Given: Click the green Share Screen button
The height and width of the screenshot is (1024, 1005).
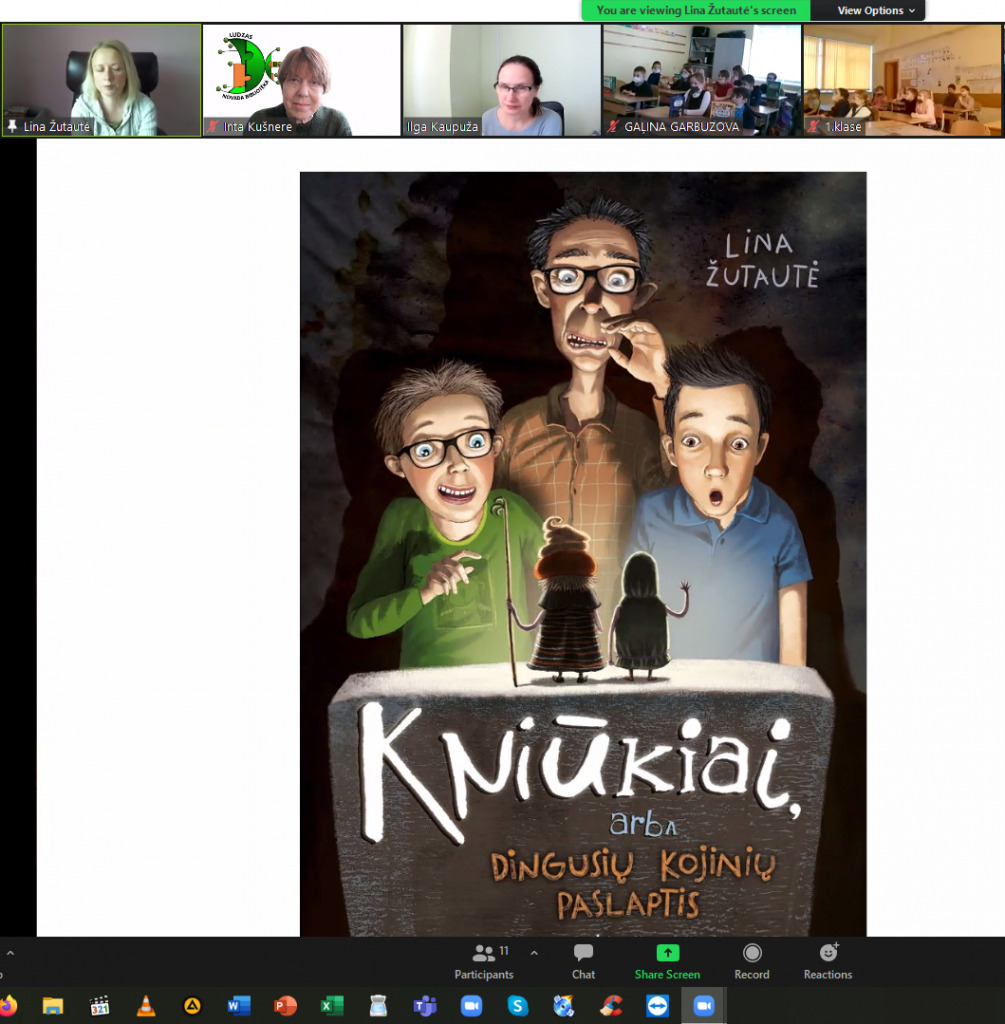Looking at the screenshot, I should tap(667, 961).
